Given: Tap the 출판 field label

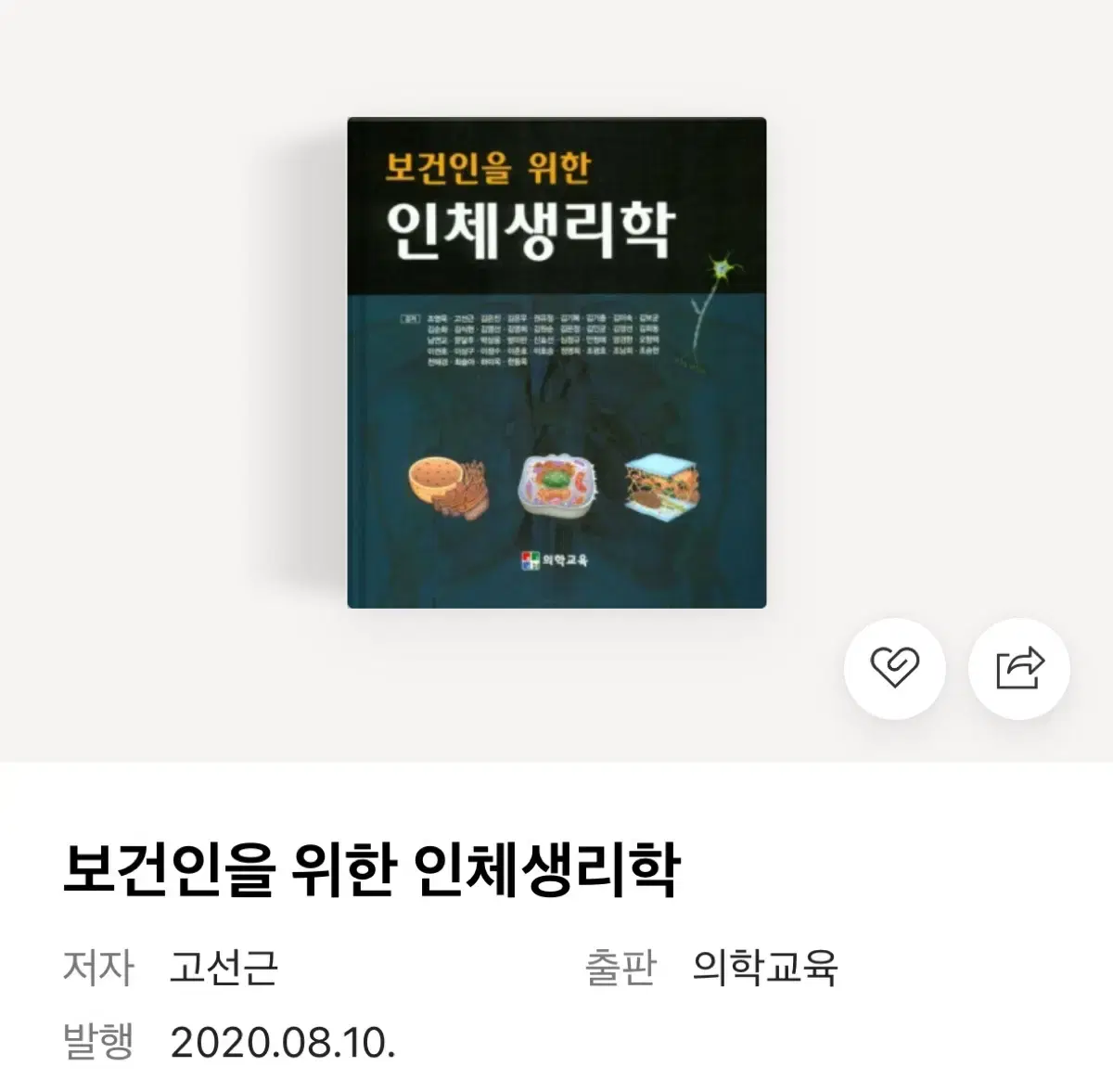Looking at the screenshot, I should click(x=620, y=967).
